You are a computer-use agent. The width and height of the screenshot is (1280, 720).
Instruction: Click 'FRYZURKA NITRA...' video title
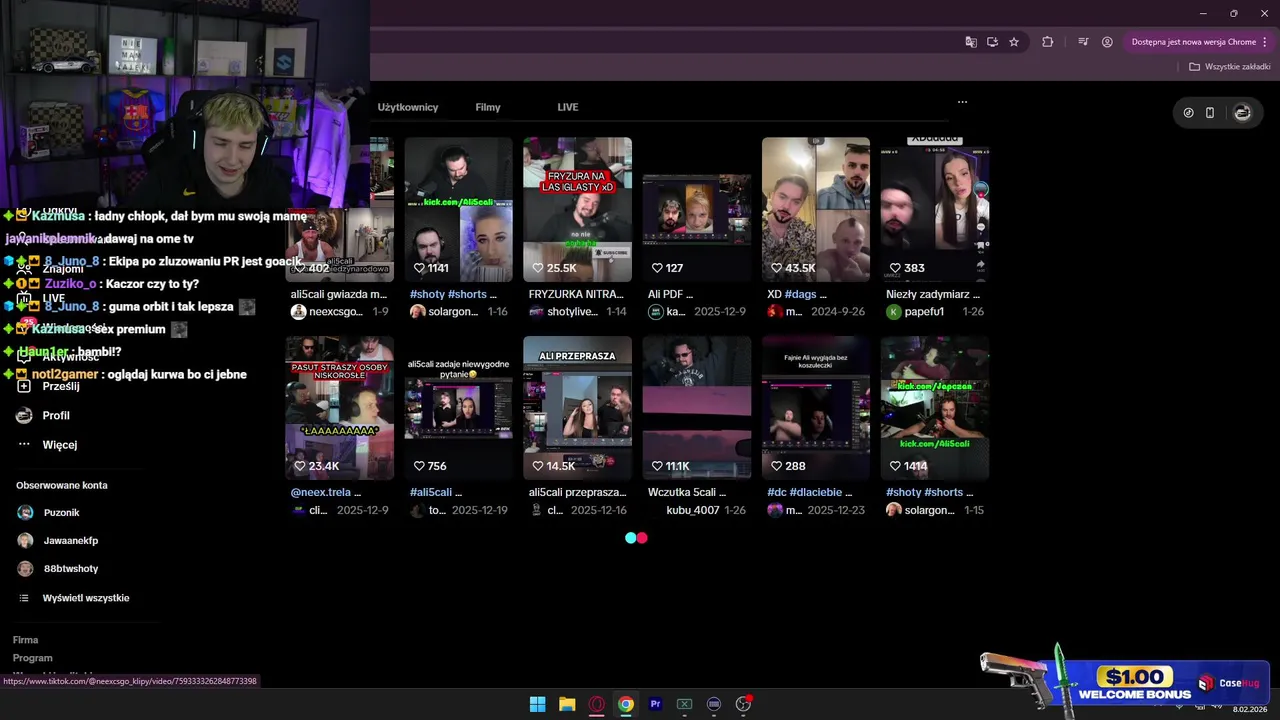pyautogui.click(x=576, y=294)
